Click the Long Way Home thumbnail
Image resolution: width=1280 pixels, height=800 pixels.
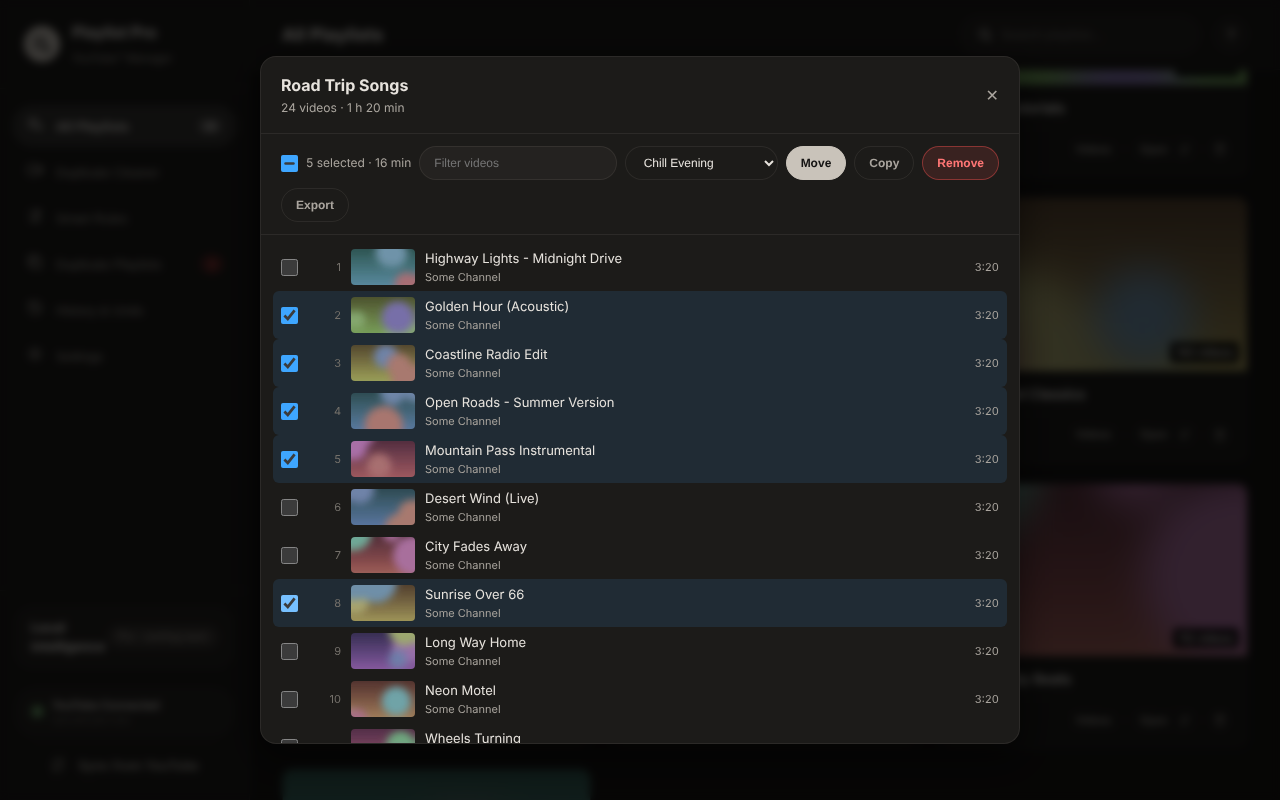coord(383,651)
